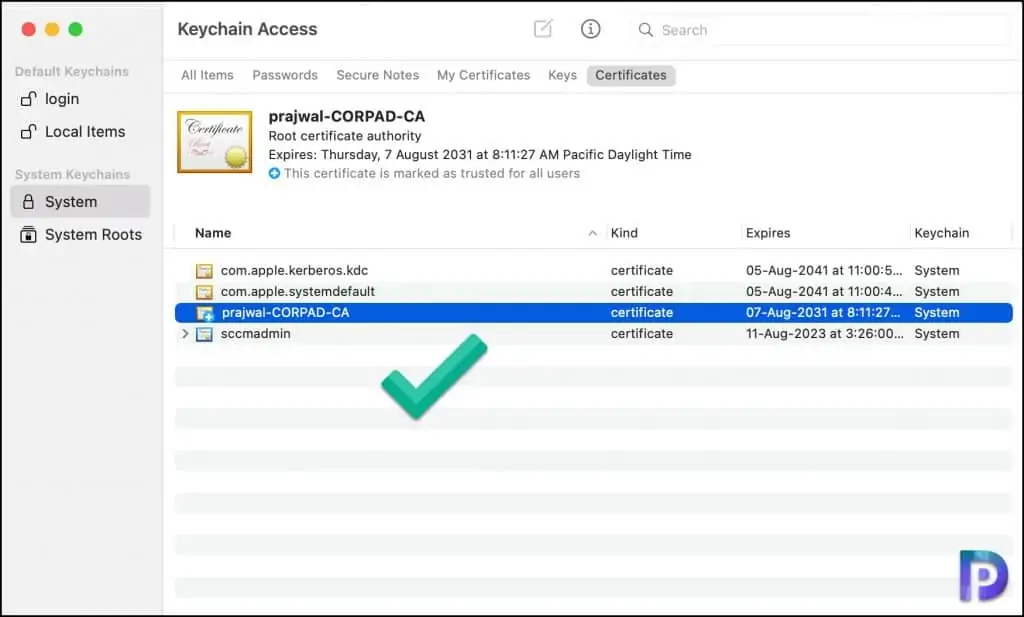Click the com.apple.kerberos.kdc certificate icon

(204, 271)
